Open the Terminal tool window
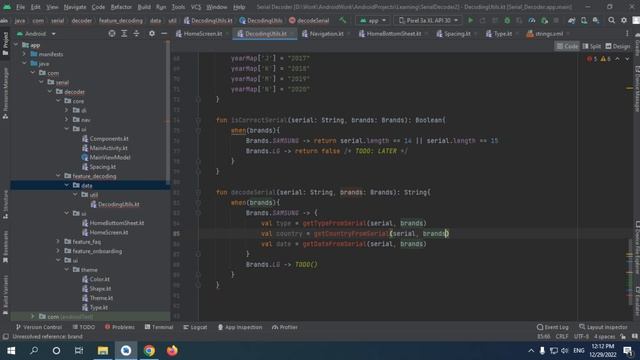 tap(159, 327)
